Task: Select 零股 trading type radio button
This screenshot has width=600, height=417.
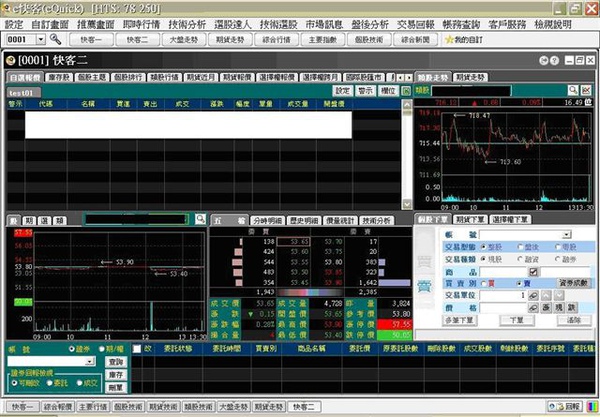Action: [558, 247]
